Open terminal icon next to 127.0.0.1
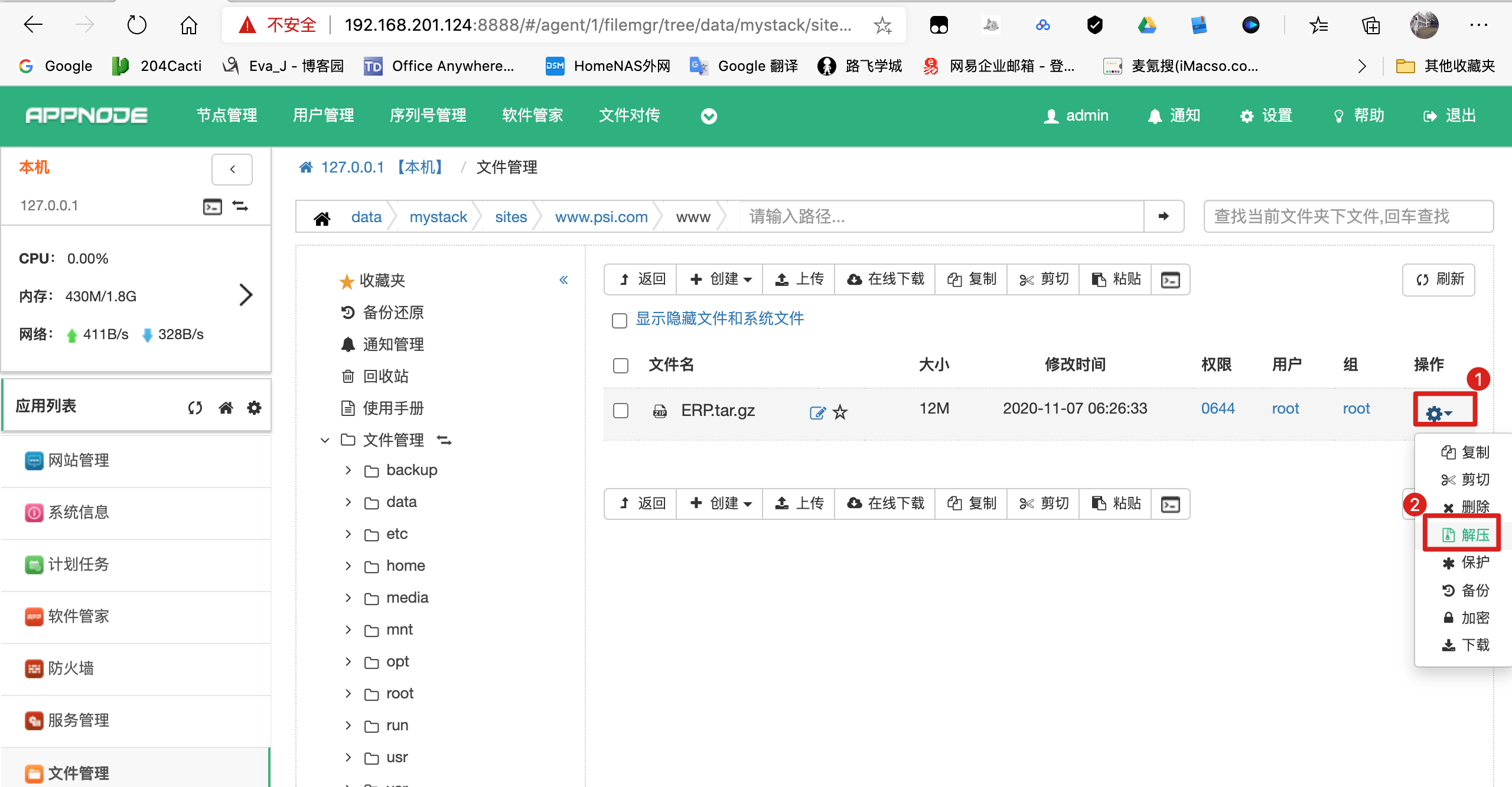This screenshot has width=1512, height=787. [x=212, y=206]
